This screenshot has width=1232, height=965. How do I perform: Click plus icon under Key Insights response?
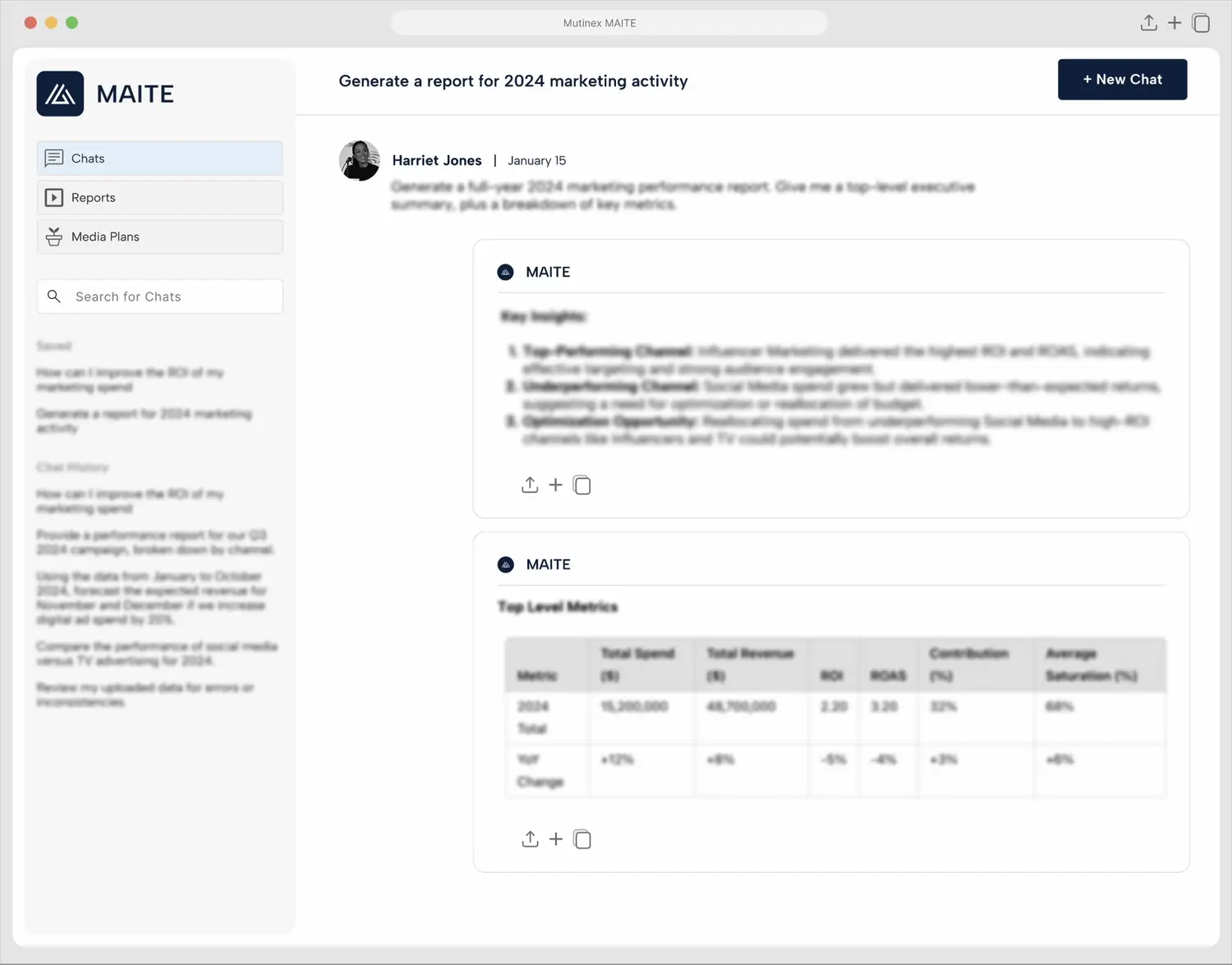(556, 485)
